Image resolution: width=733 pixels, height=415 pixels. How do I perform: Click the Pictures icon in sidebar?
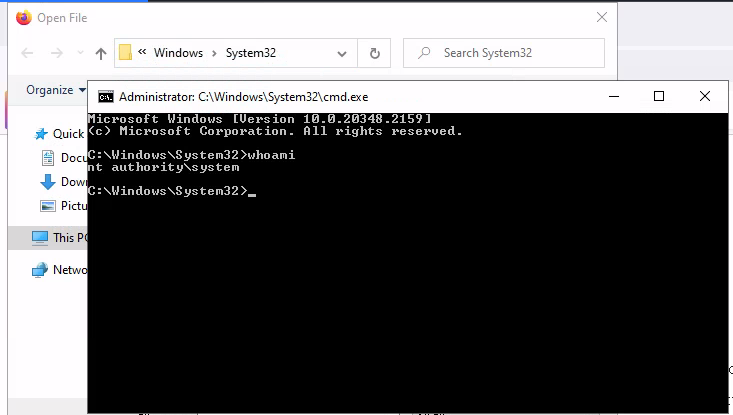(x=48, y=206)
